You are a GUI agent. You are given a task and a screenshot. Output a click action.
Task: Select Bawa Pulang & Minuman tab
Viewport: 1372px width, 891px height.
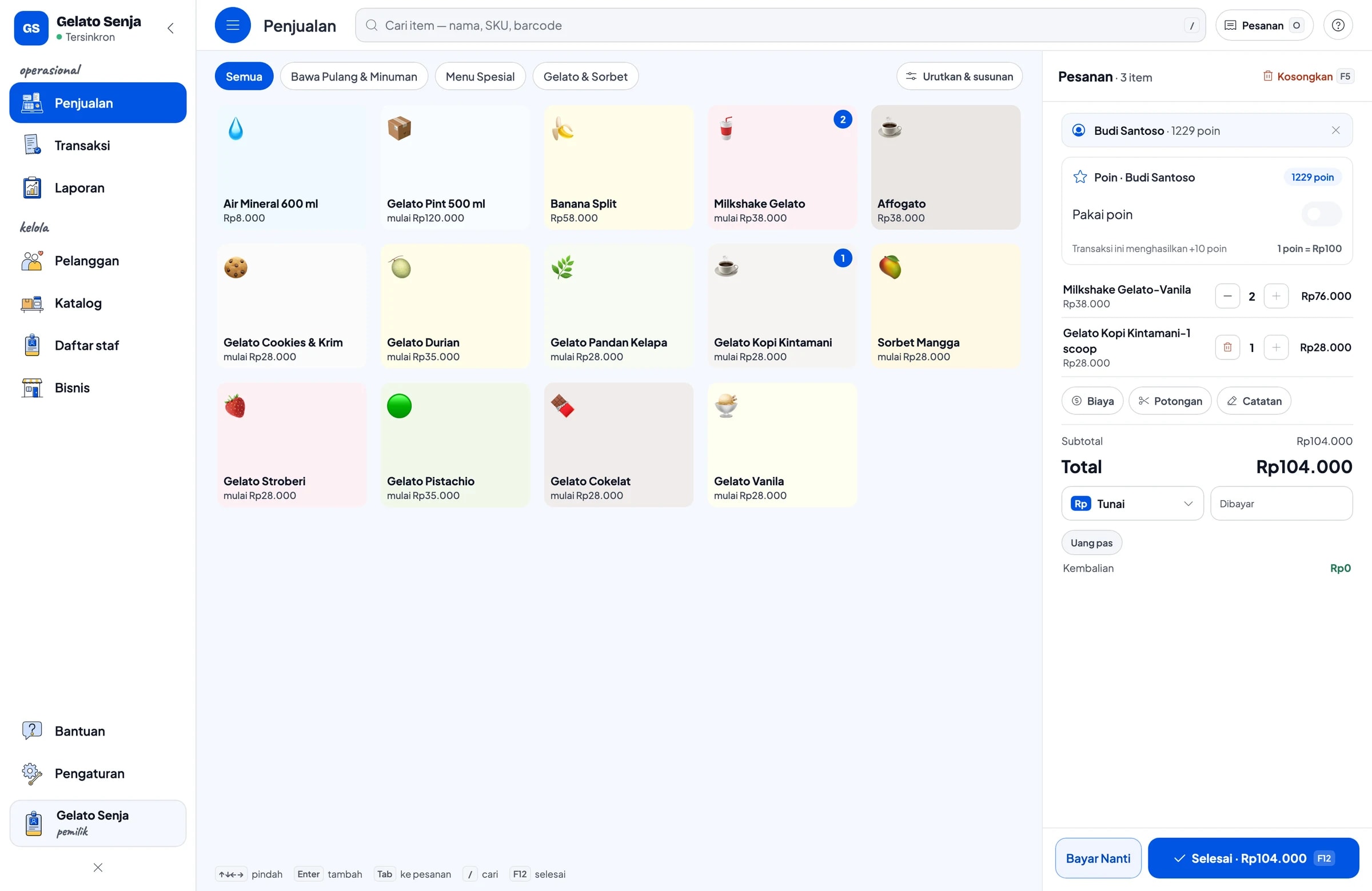[x=354, y=77]
